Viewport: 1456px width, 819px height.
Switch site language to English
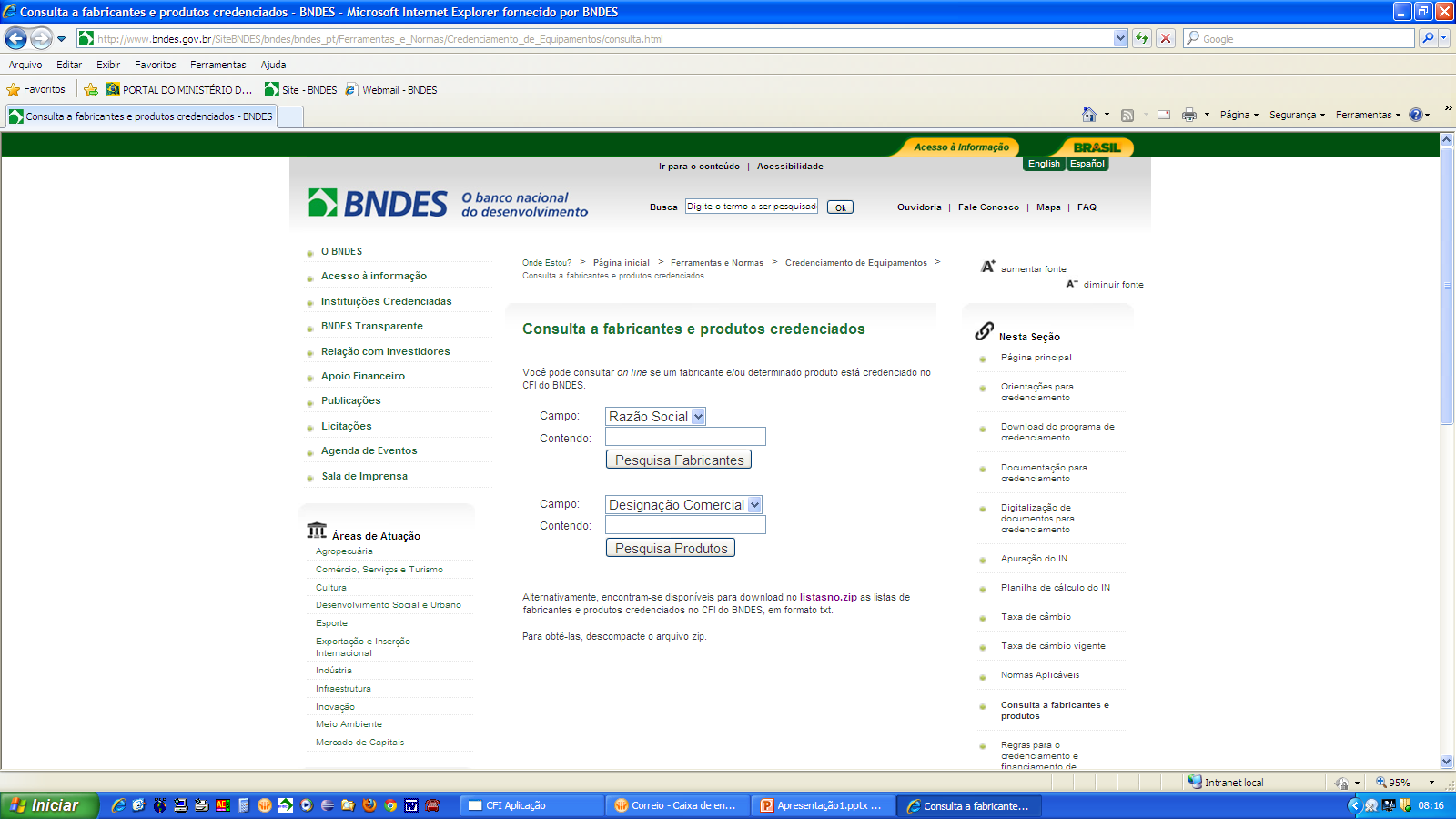pos(1044,164)
